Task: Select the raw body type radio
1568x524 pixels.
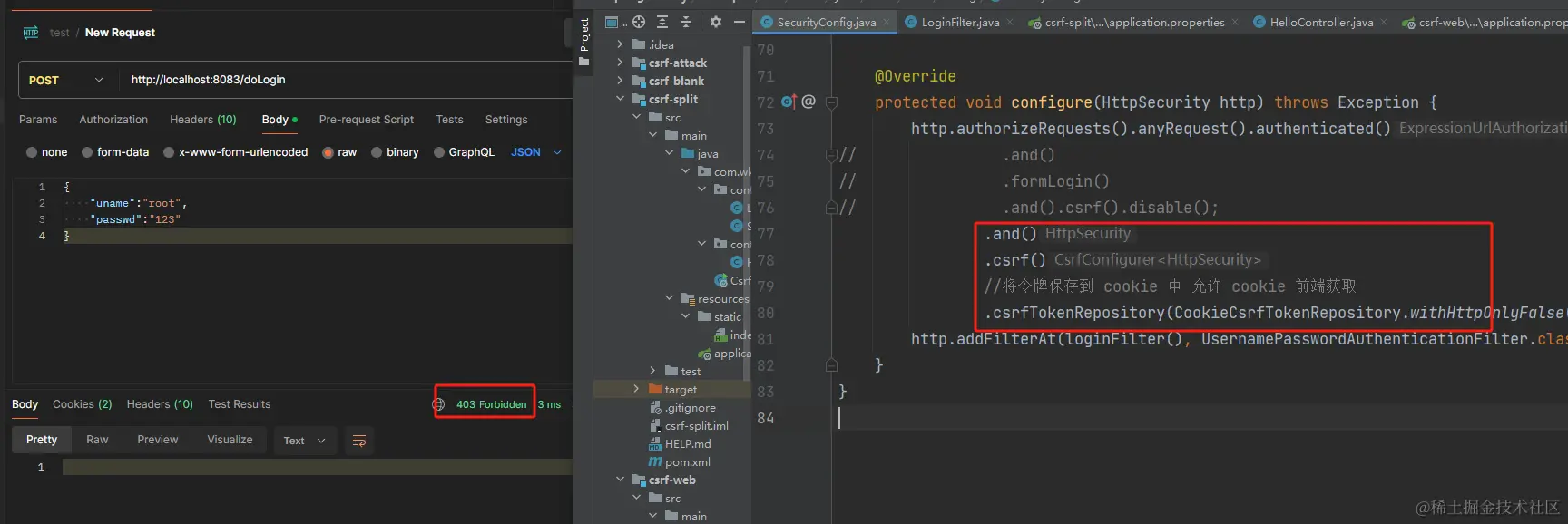Action: click(328, 152)
